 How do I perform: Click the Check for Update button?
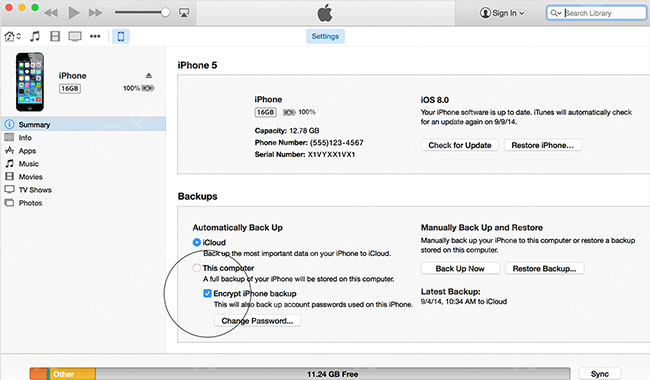coord(460,145)
